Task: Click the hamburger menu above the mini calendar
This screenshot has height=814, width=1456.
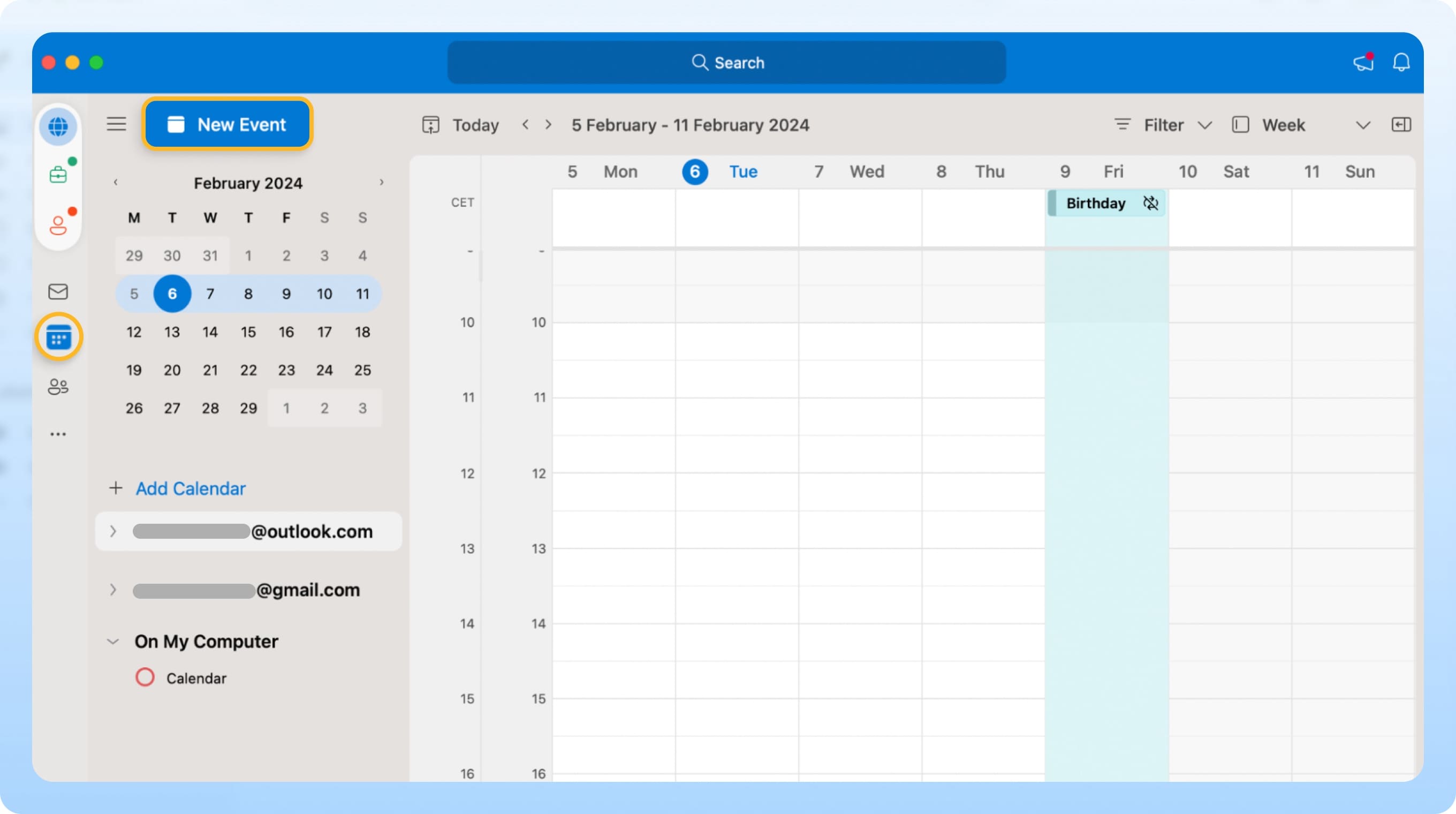Action: [117, 124]
